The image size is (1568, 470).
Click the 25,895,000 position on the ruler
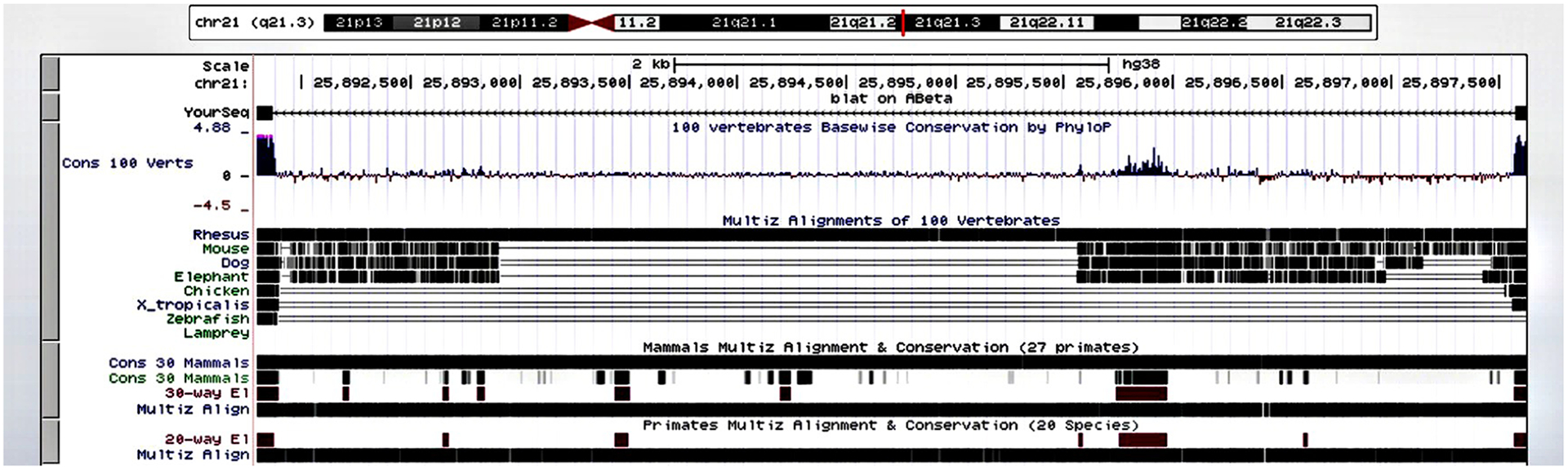click(x=905, y=82)
